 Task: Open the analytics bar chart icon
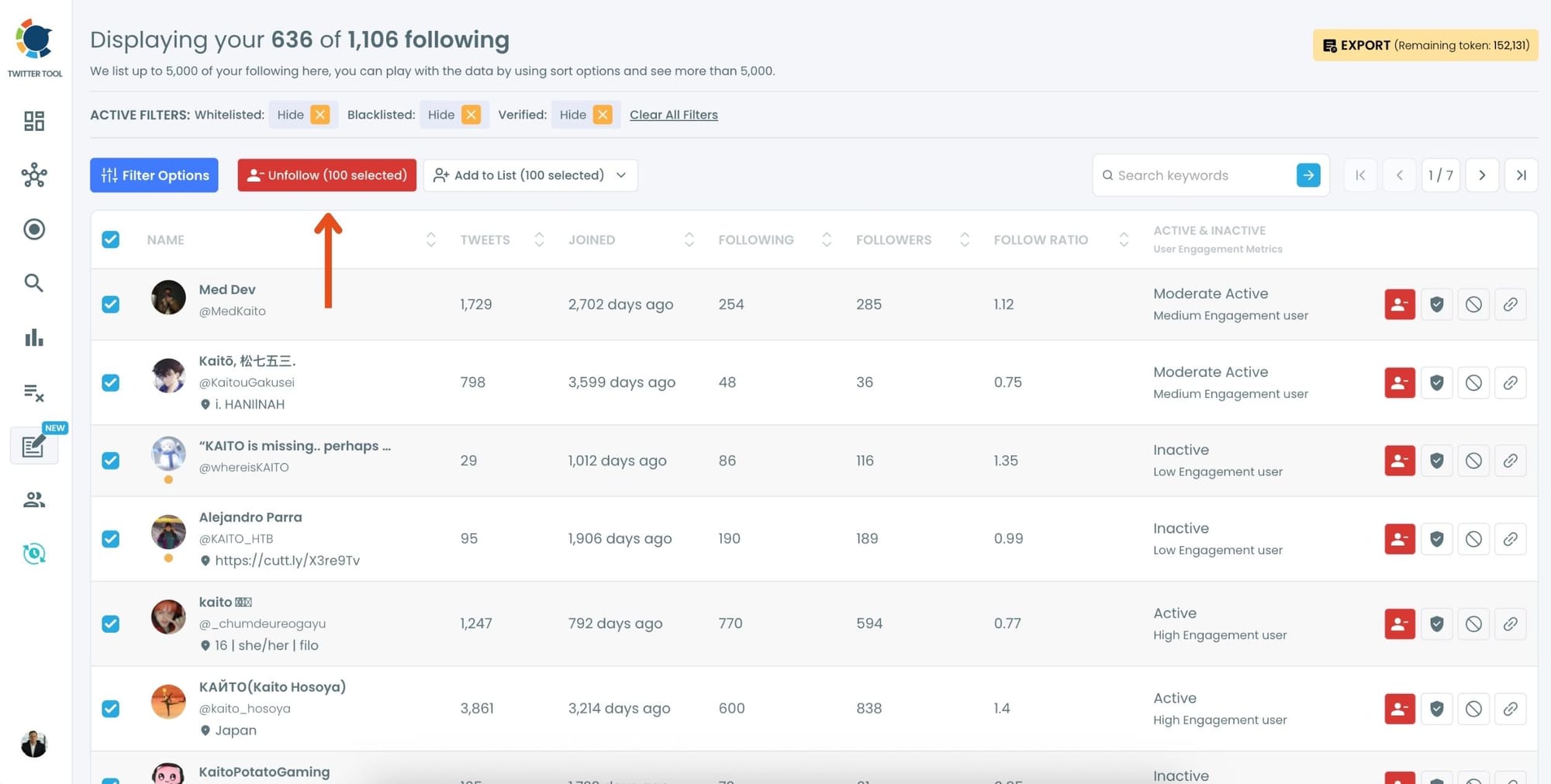[34, 337]
